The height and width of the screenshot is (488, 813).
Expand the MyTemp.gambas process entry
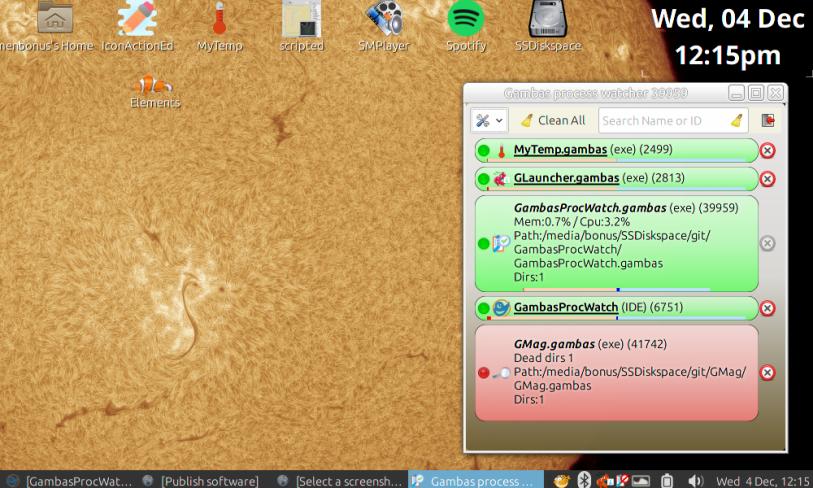click(560, 150)
